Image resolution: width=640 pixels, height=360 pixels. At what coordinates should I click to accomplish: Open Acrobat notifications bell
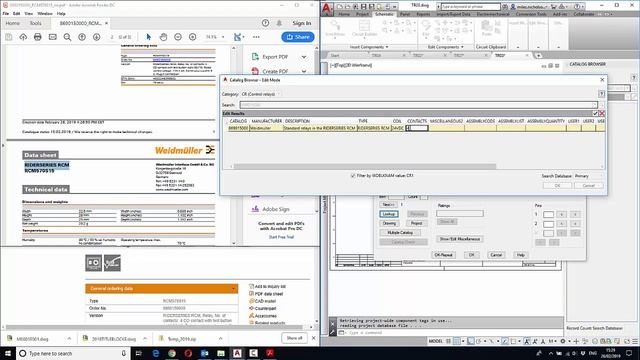(x=279, y=23)
